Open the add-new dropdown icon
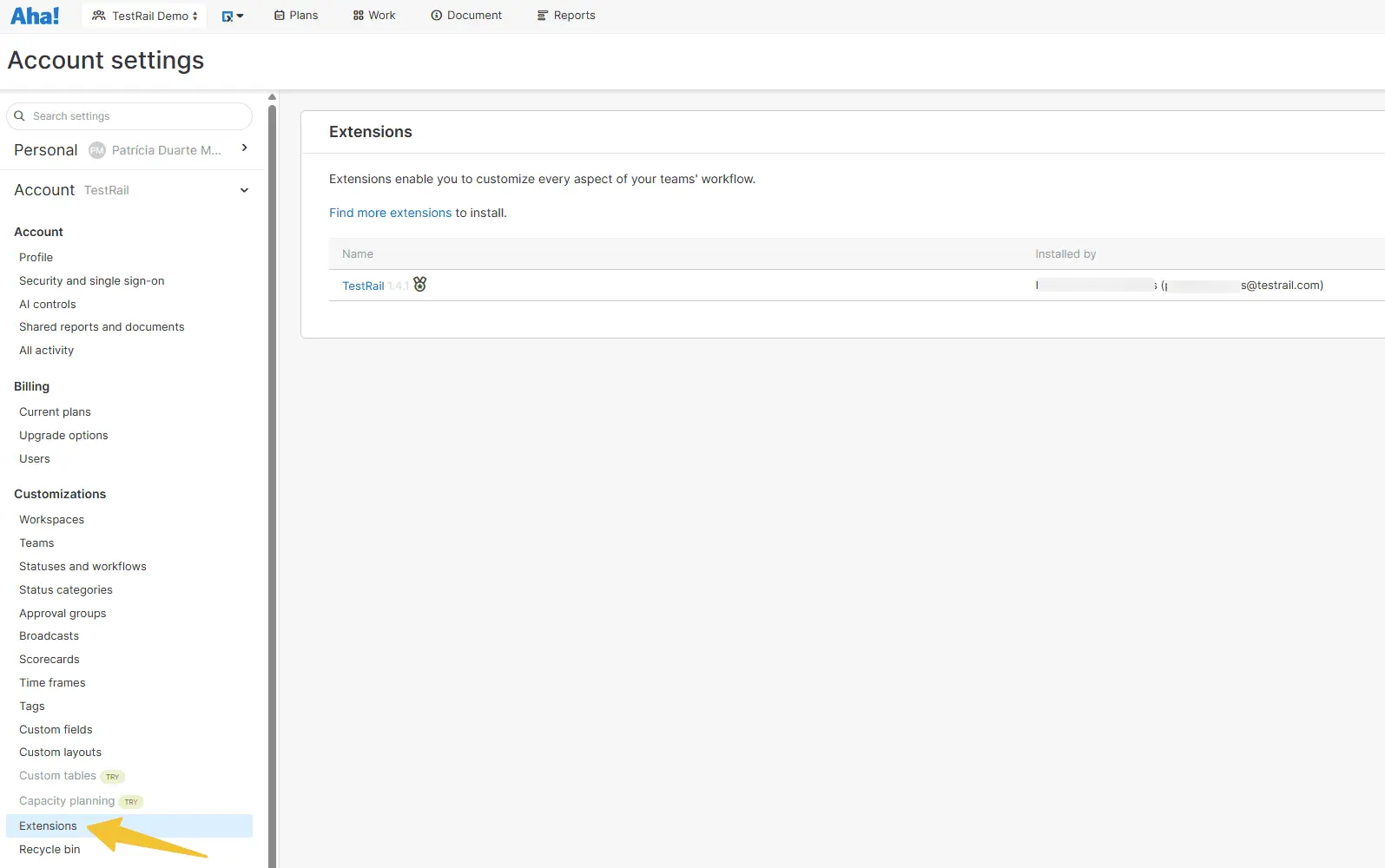The height and width of the screenshot is (868, 1385). [233, 16]
